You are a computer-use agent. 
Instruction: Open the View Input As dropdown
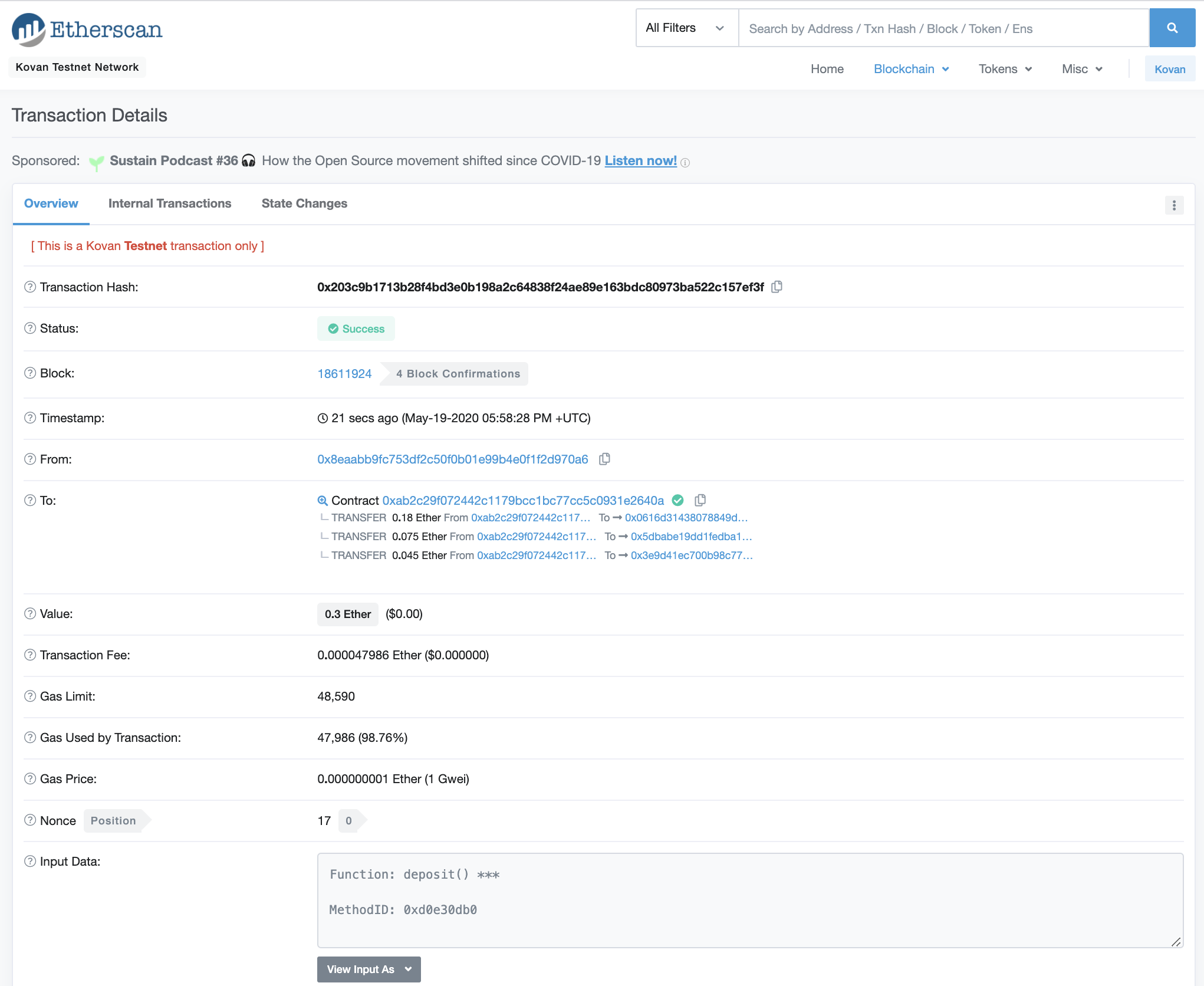coord(369,969)
